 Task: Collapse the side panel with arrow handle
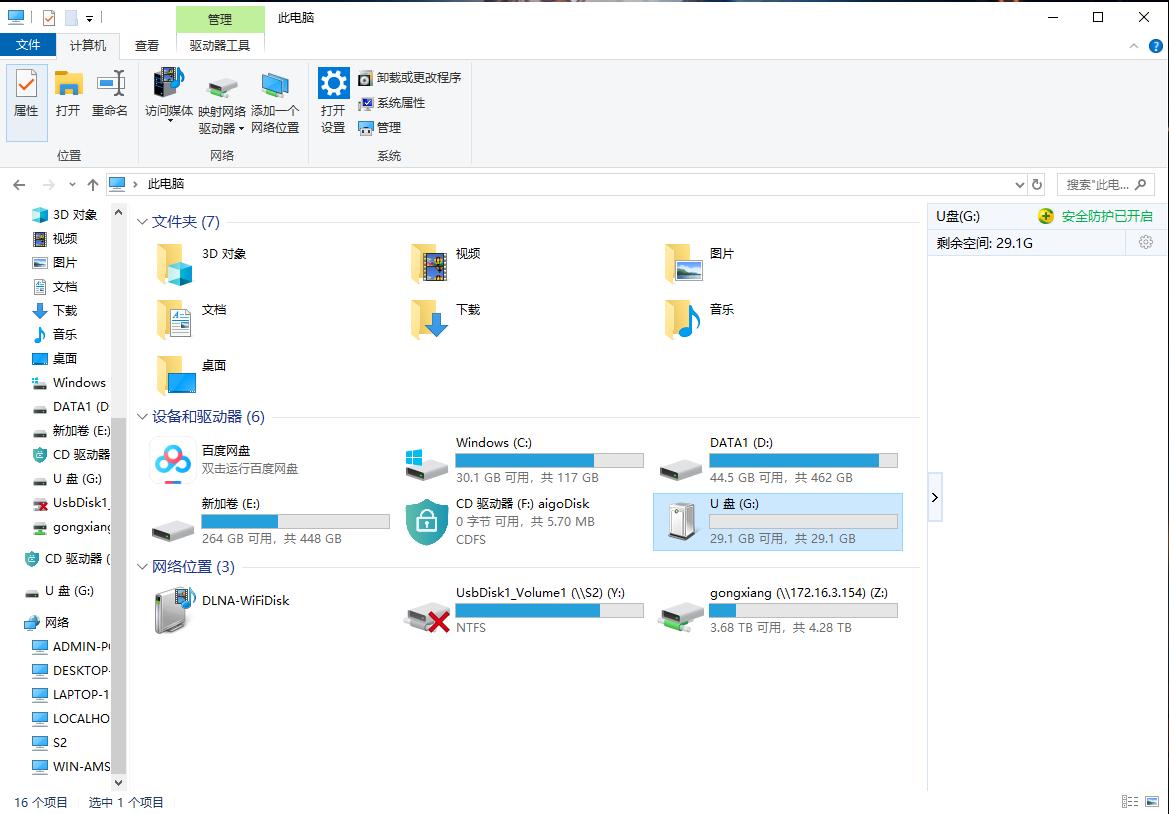tap(935, 497)
